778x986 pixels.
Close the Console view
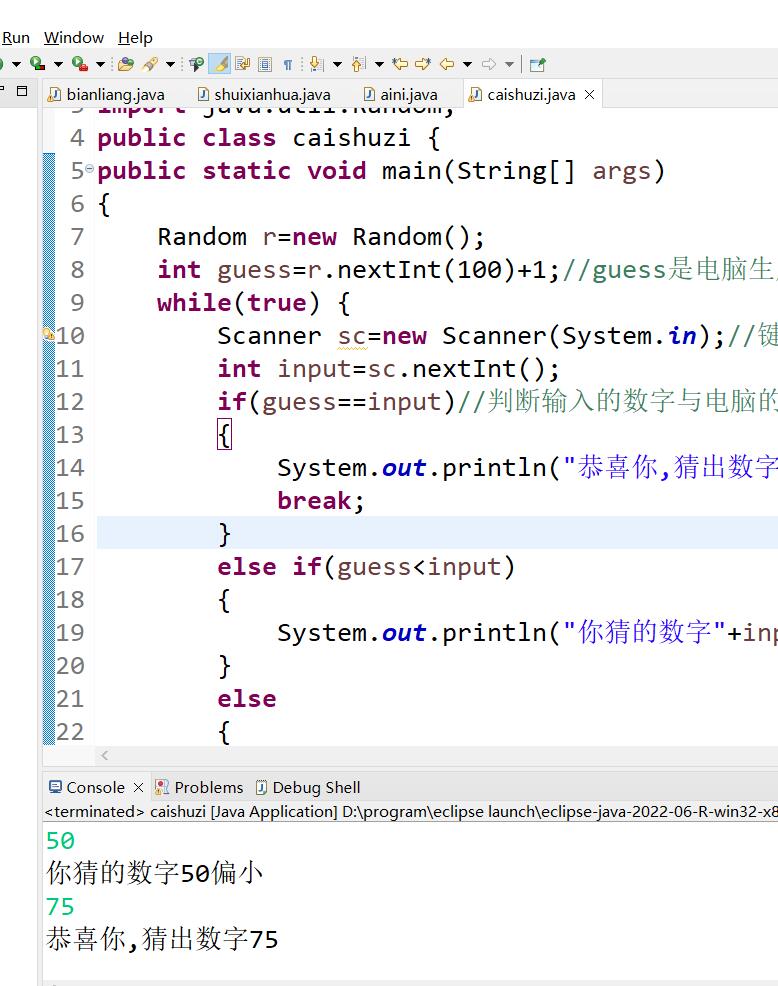(x=138, y=787)
